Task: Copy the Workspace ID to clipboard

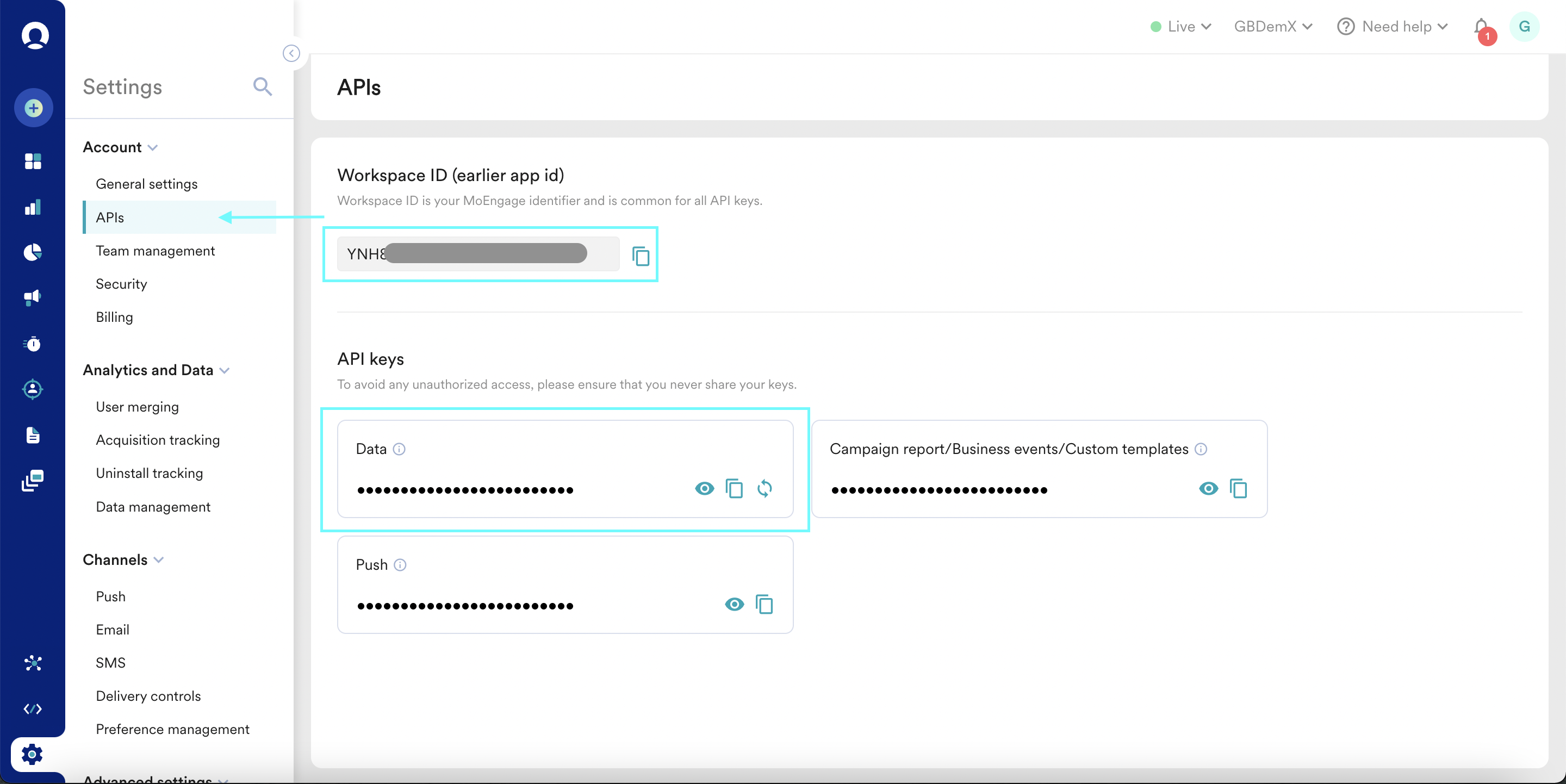Action: [x=640, y=255]
